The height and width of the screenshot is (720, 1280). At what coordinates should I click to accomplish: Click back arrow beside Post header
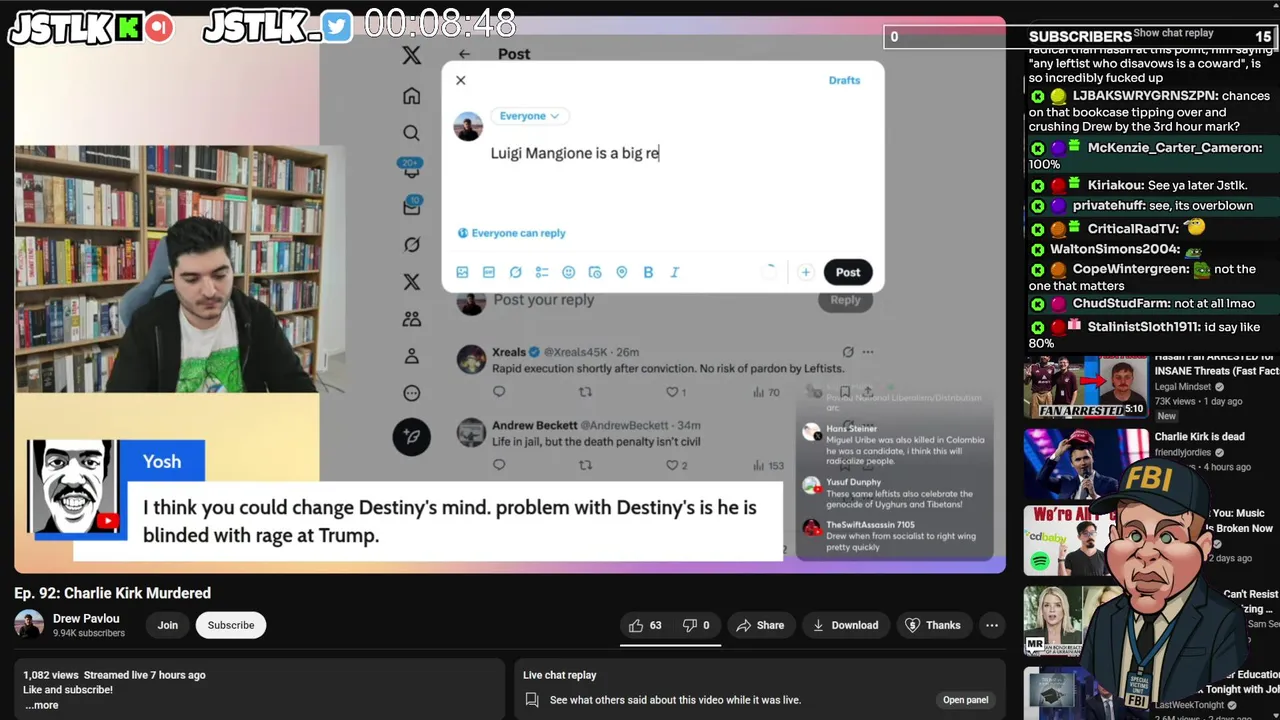coord(464,54)
